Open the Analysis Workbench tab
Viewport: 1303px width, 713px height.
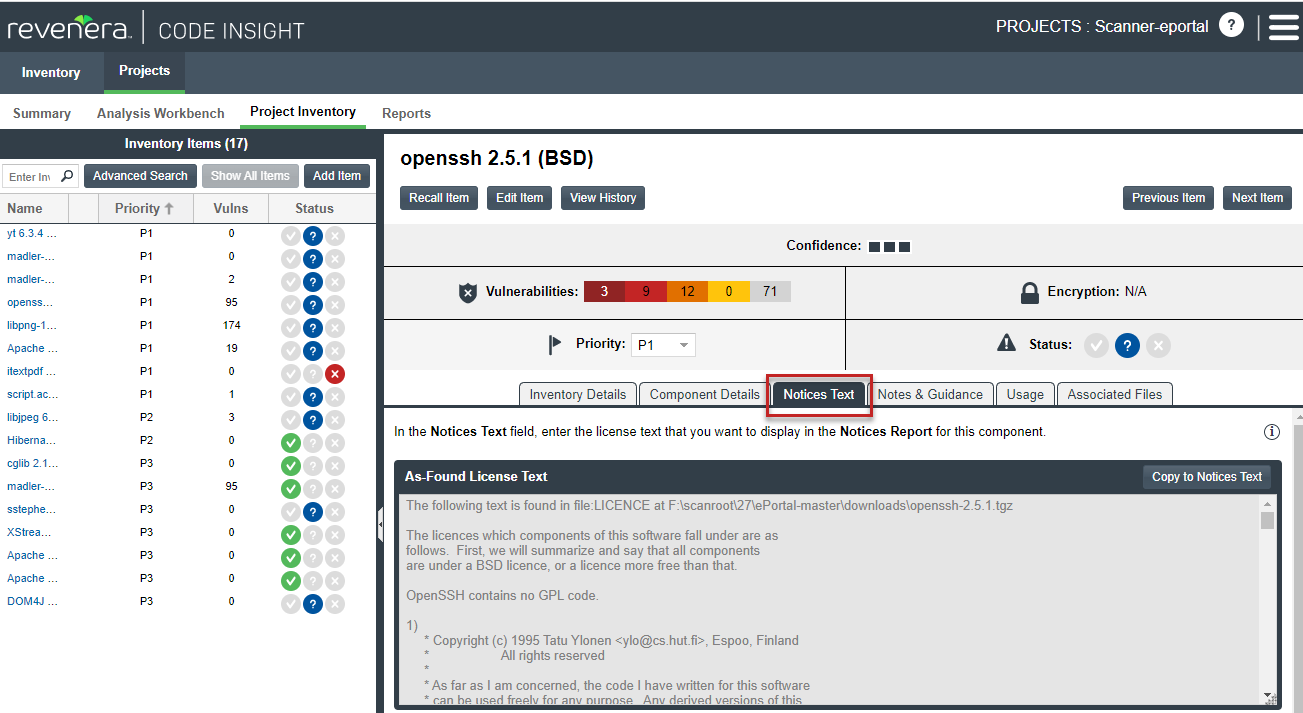pyautogui.click(x=161, y=113)
